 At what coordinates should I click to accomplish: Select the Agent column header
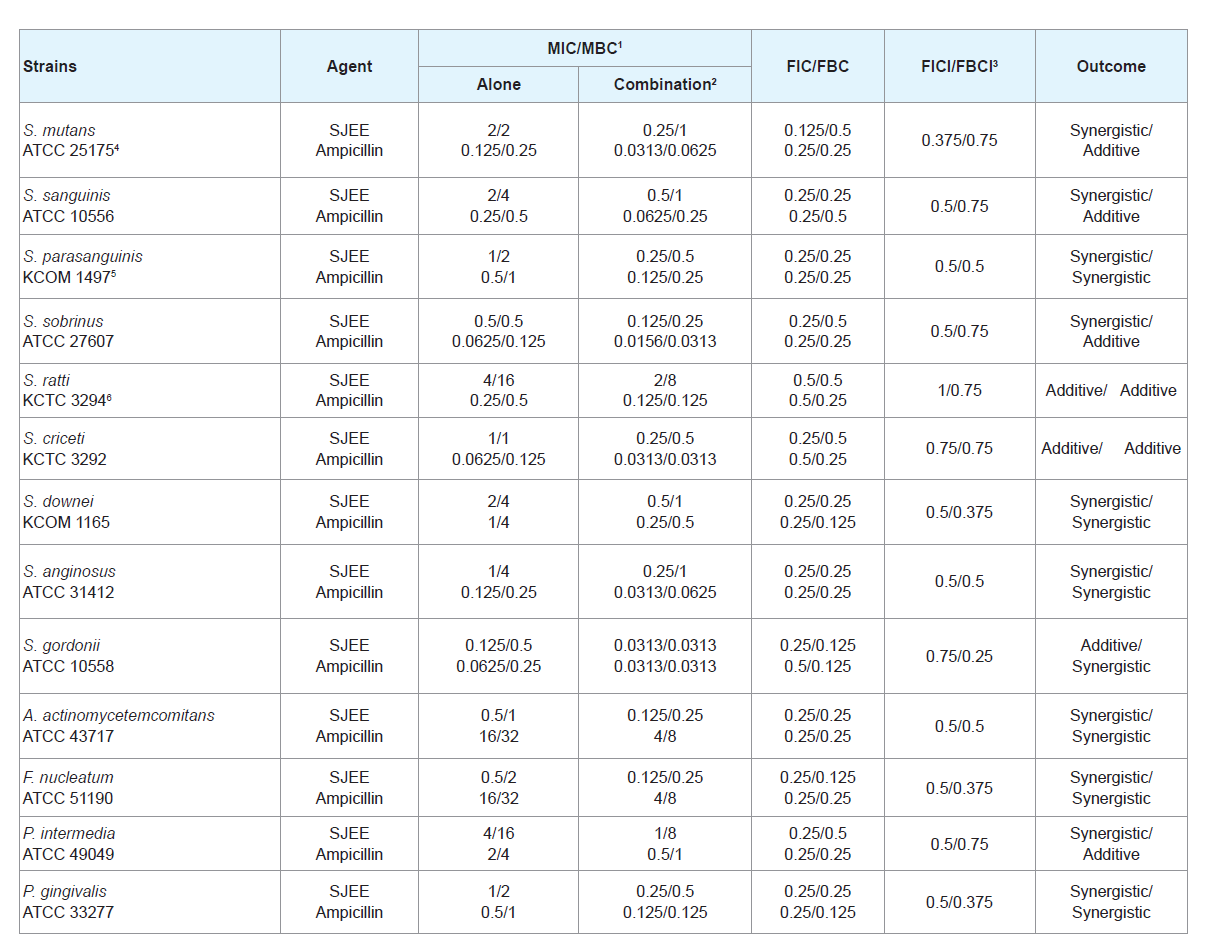[349, 66]
